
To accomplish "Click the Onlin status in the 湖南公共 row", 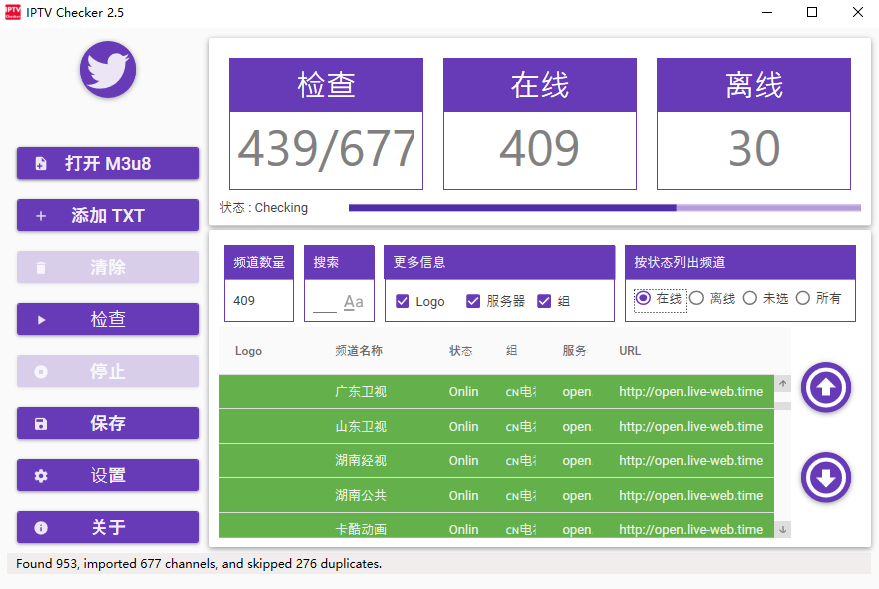I will coord(463,495).
